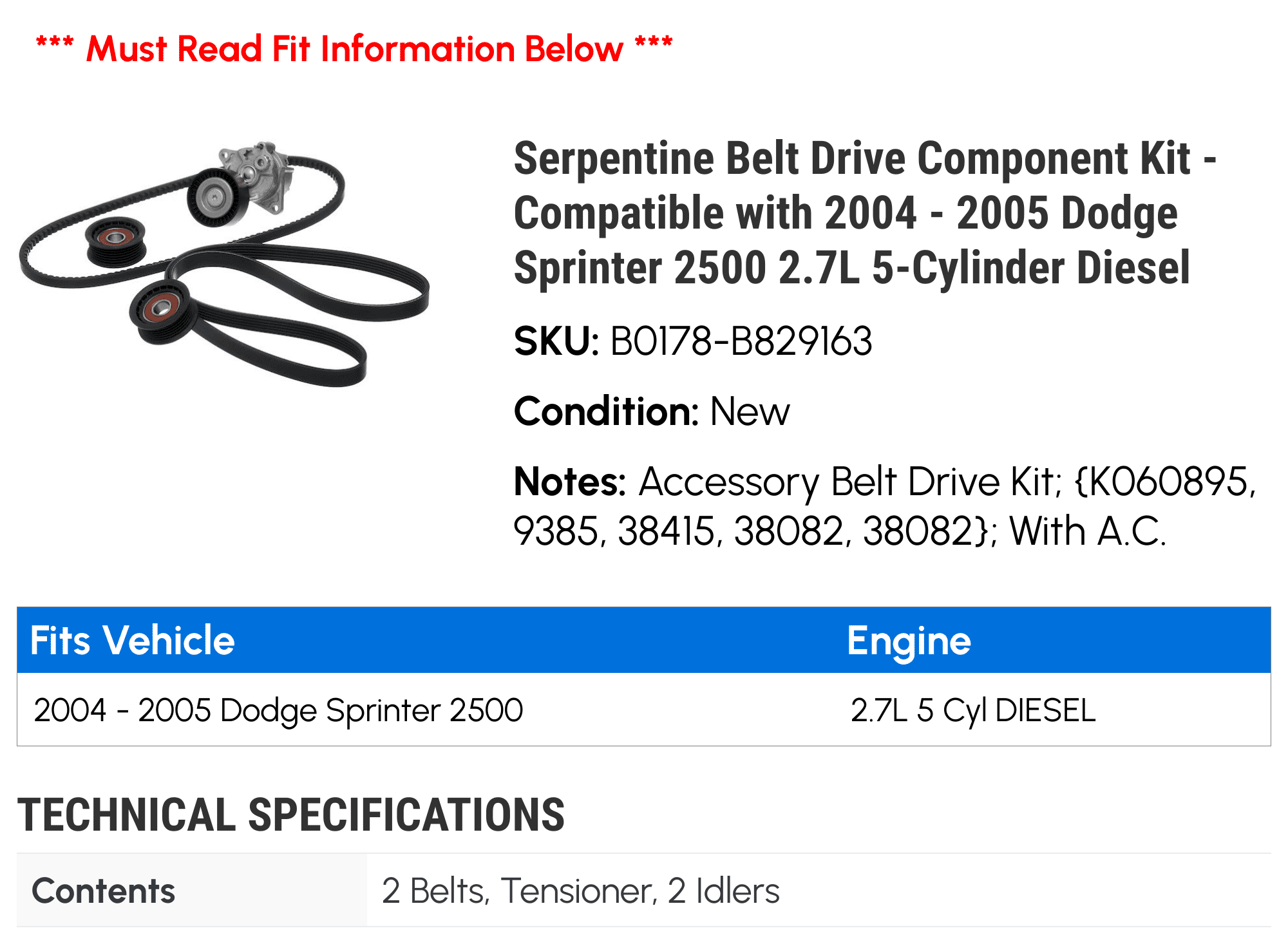Click the Notes accessory belt drive kit text
The height and width of the screenshot is (944, 1288).
pyautogui.click(x=885, y=505)
